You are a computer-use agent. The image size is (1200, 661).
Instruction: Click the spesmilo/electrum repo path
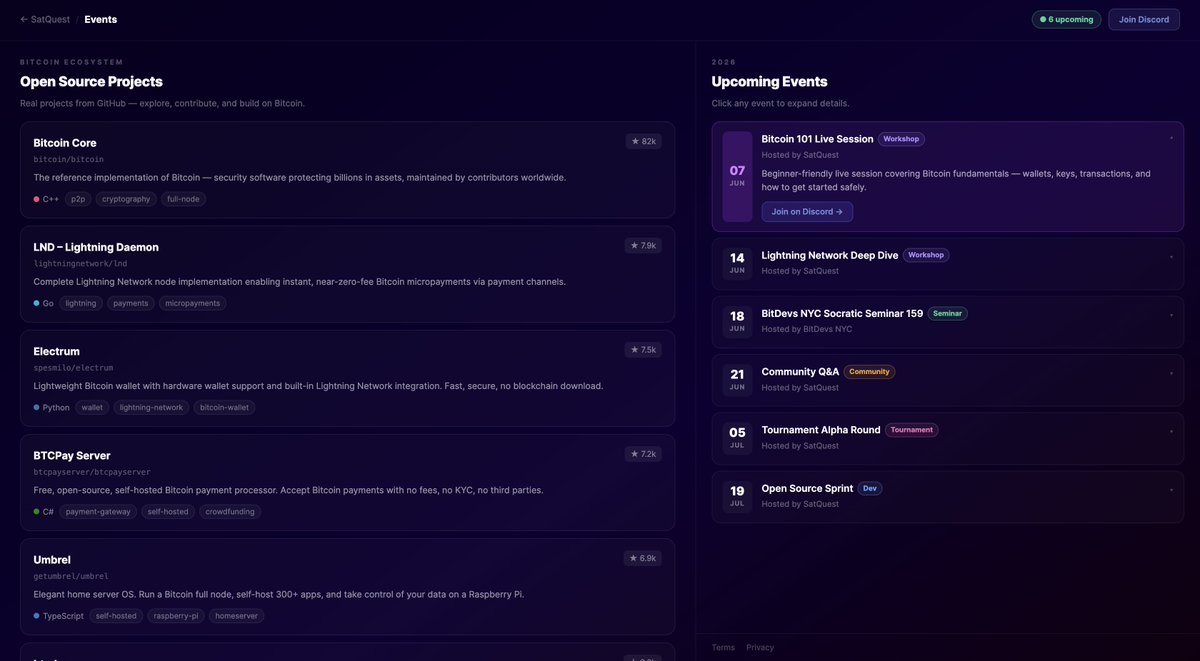73,367
